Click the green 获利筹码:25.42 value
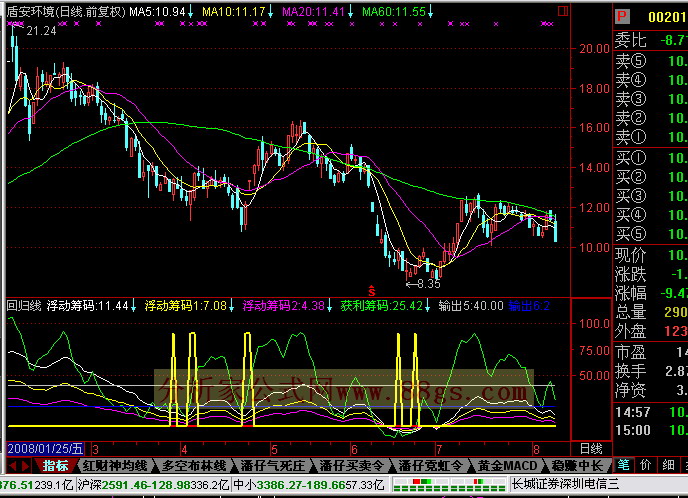This screenshot has width=688, height=498. point(382,306)
